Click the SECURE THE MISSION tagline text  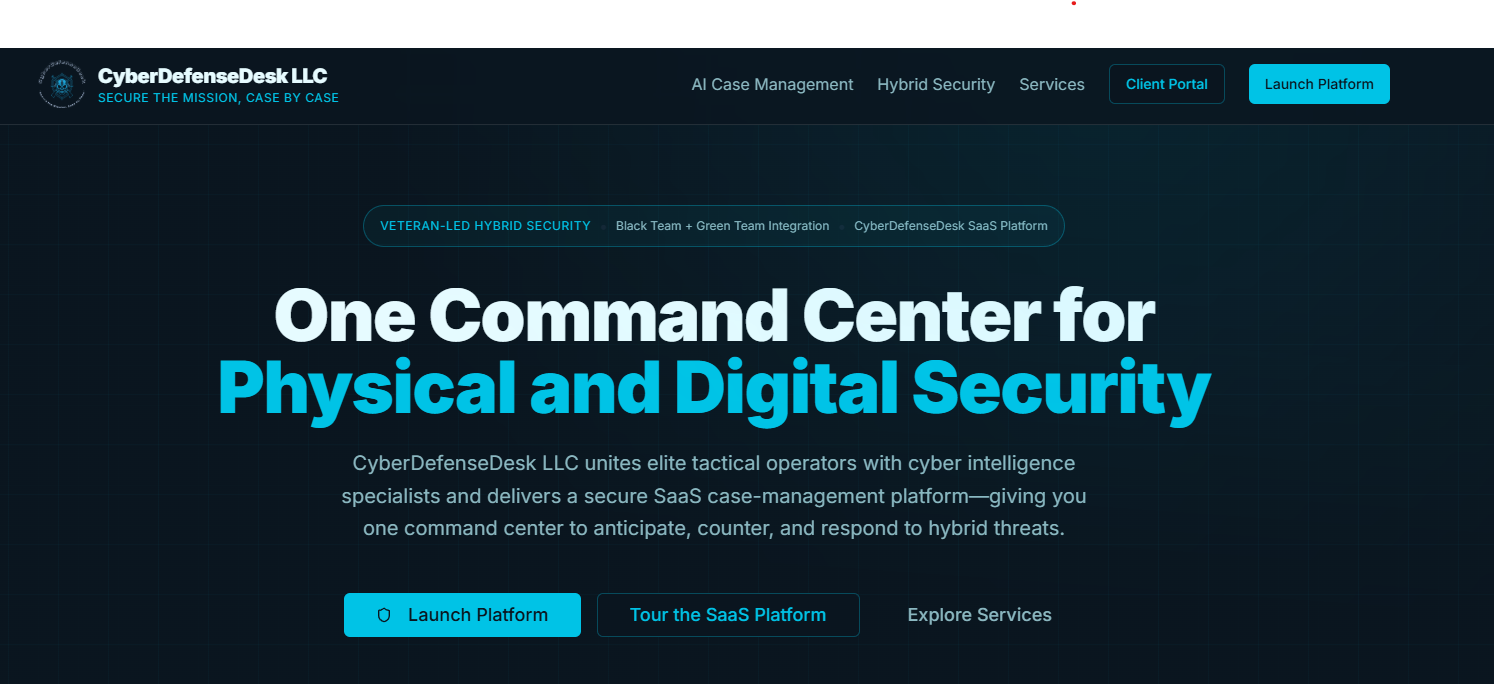pyautogui.click(x=218, y=97)
